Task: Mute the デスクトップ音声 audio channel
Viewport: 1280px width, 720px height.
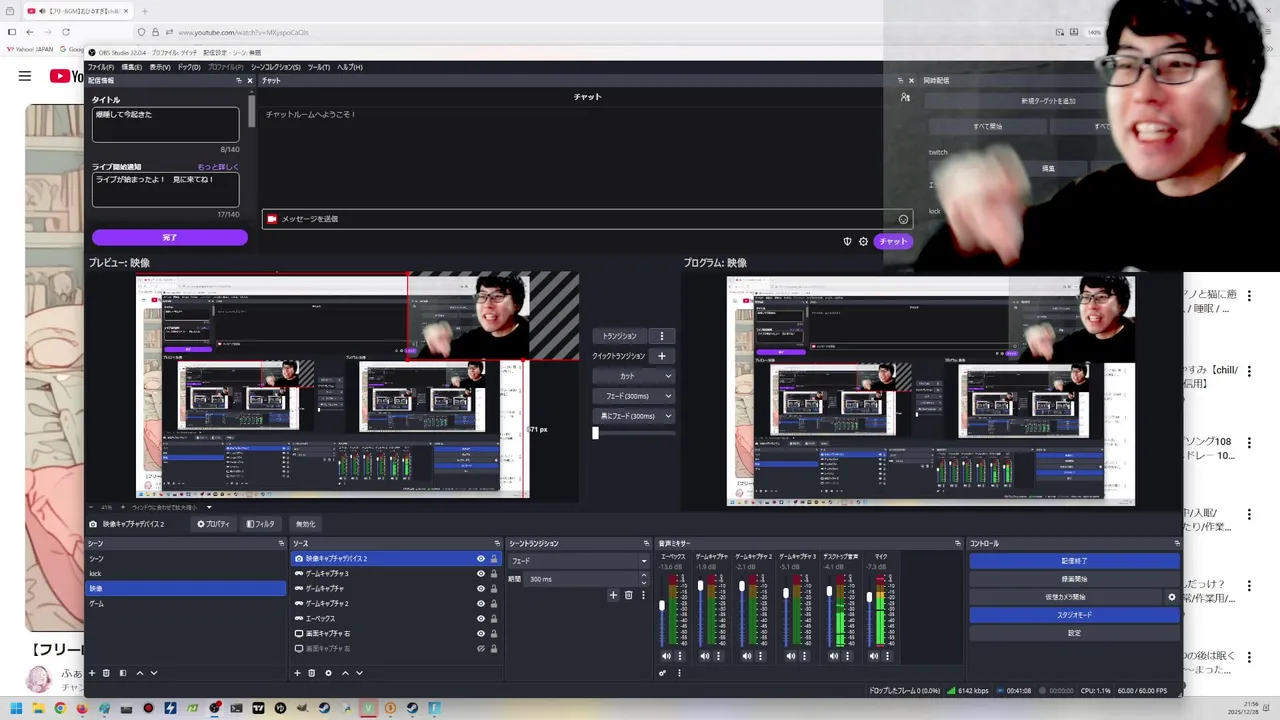Action: [832, 656]
